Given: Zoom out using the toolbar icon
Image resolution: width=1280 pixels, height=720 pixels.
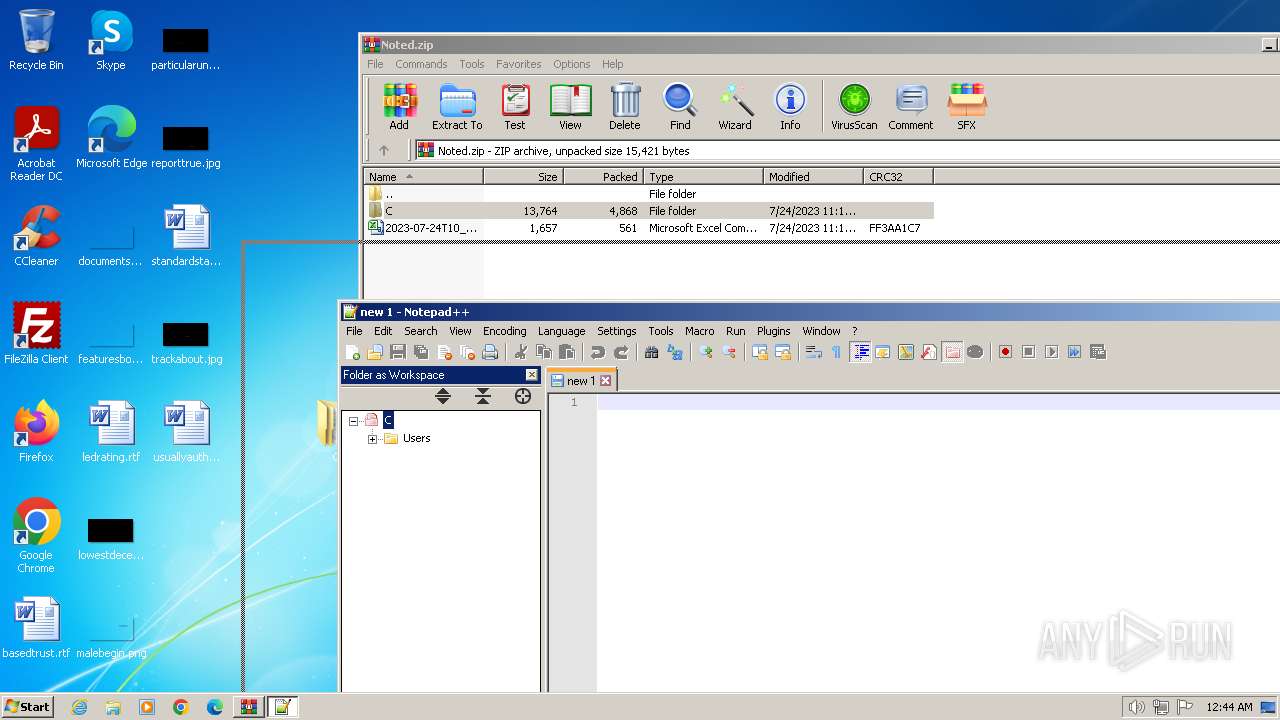Looking at the screenshot, I should [x=729, y=352].
